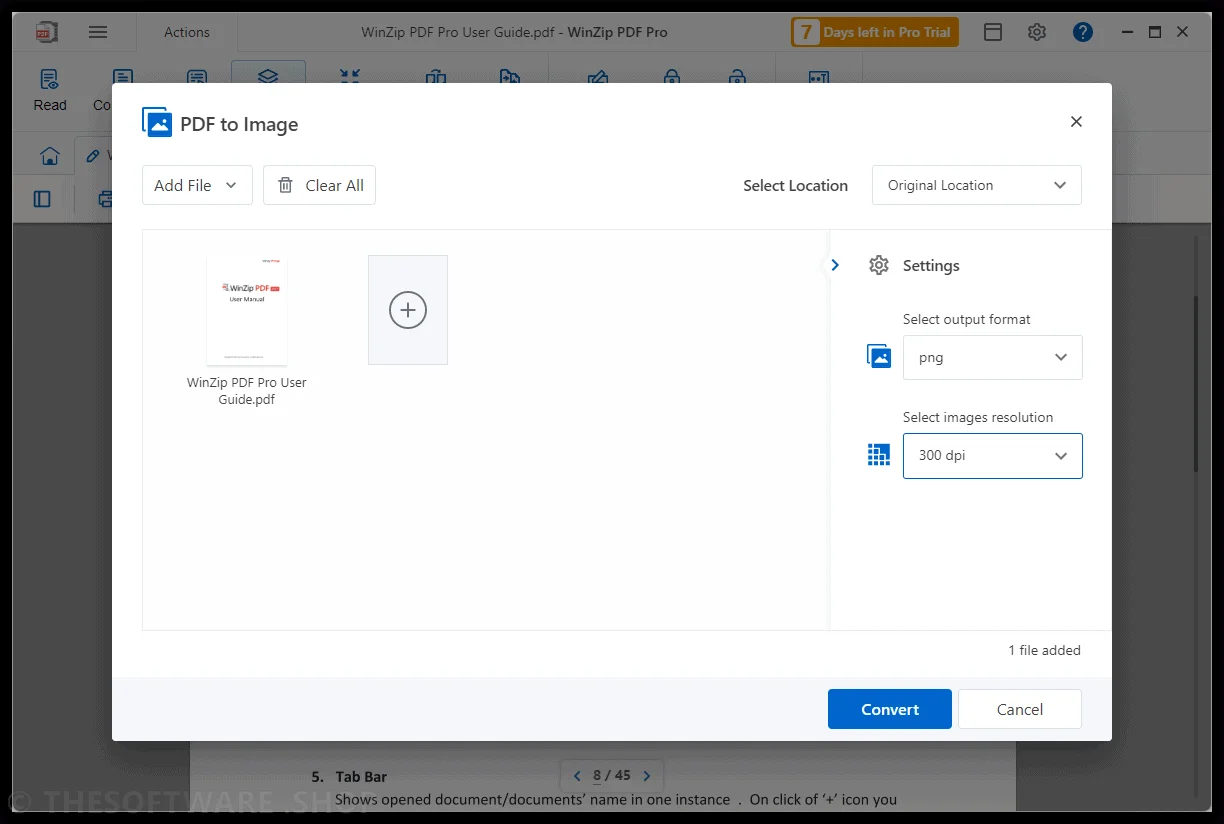1224x824 pixels.
Task: Click the add file plus tile
Action: (x=408, y=310)
